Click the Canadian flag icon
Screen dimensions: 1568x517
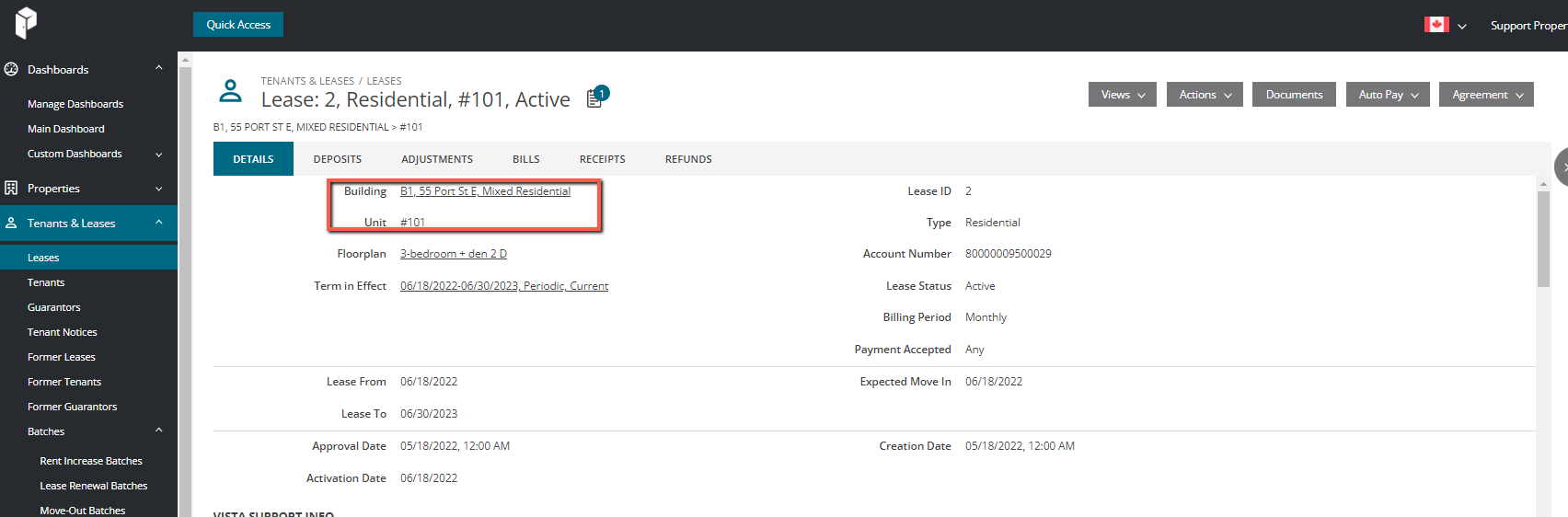click(1436, 25)
